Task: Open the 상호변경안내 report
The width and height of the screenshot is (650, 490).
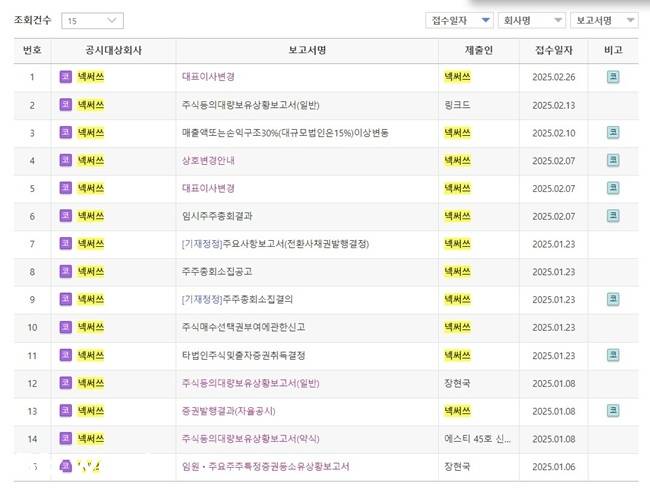Action: point(208,160)
